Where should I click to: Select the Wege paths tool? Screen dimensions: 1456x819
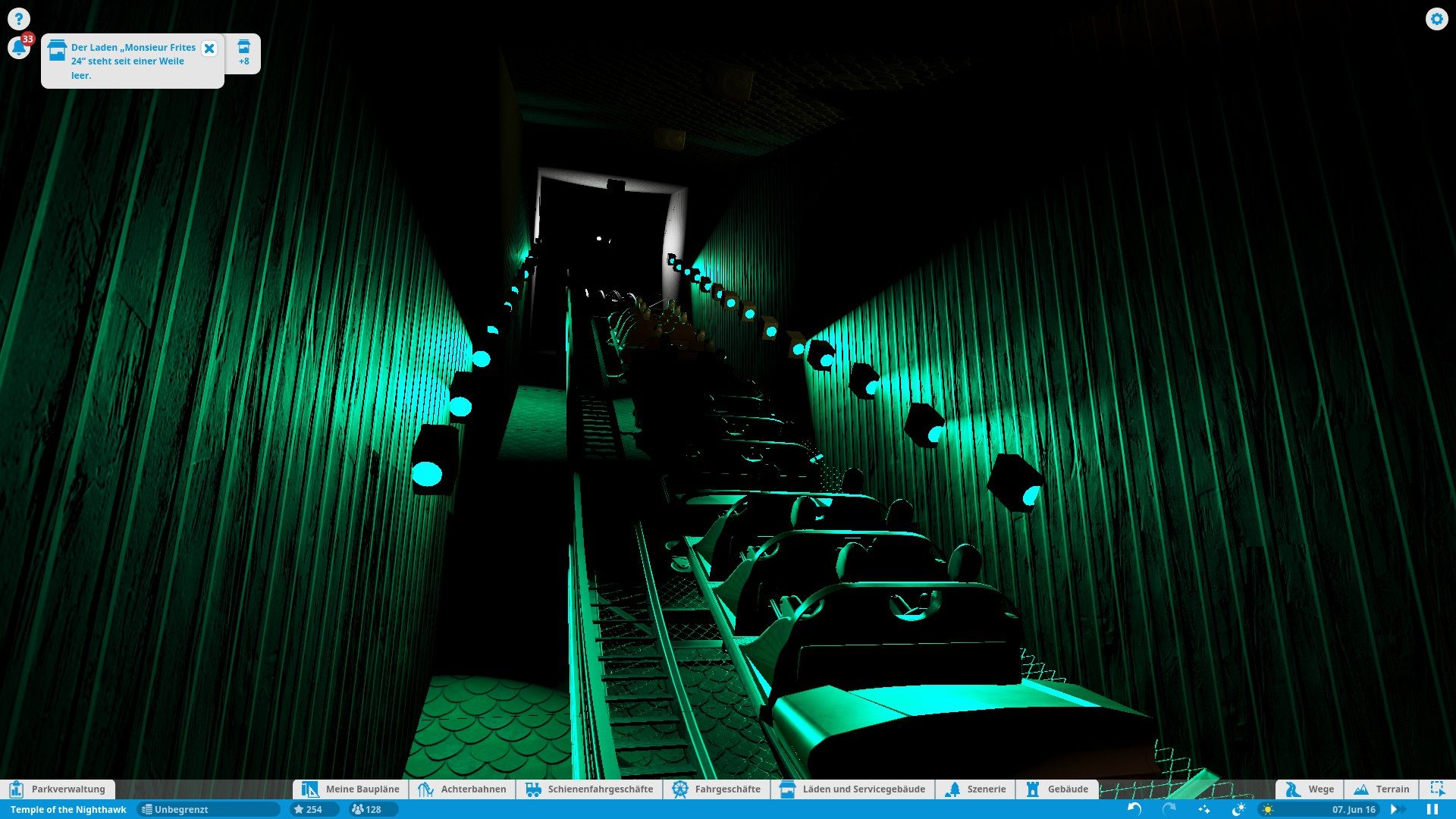[x=1310, y=789]
